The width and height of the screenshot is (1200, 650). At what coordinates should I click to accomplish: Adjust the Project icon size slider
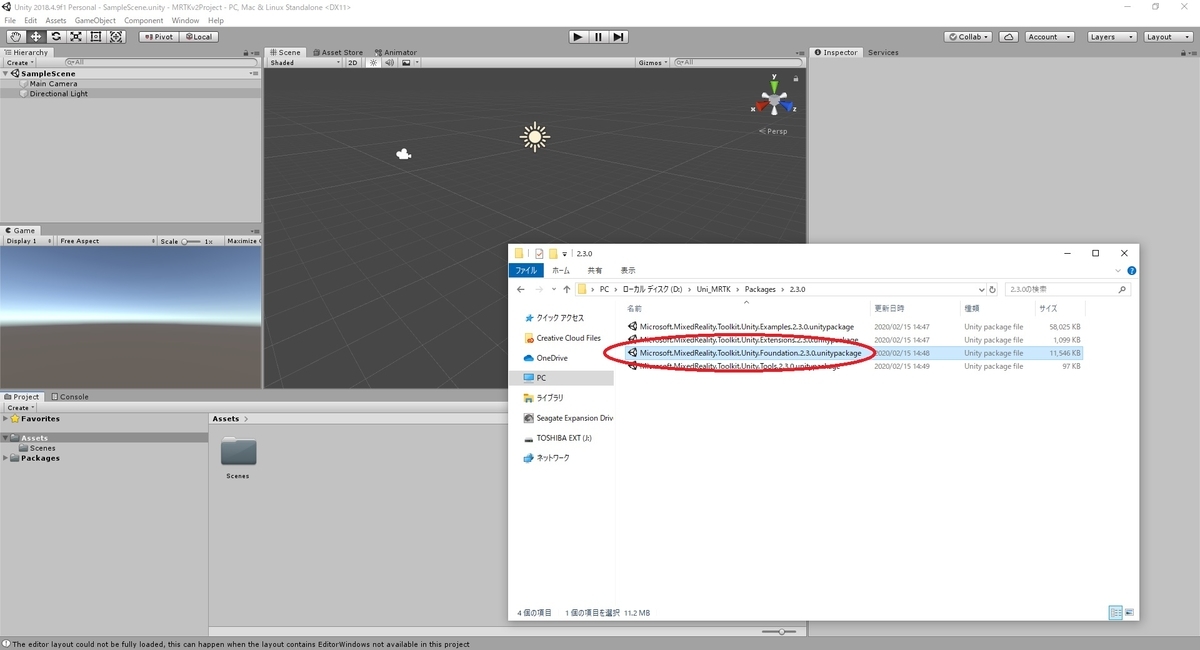(780, 631)
